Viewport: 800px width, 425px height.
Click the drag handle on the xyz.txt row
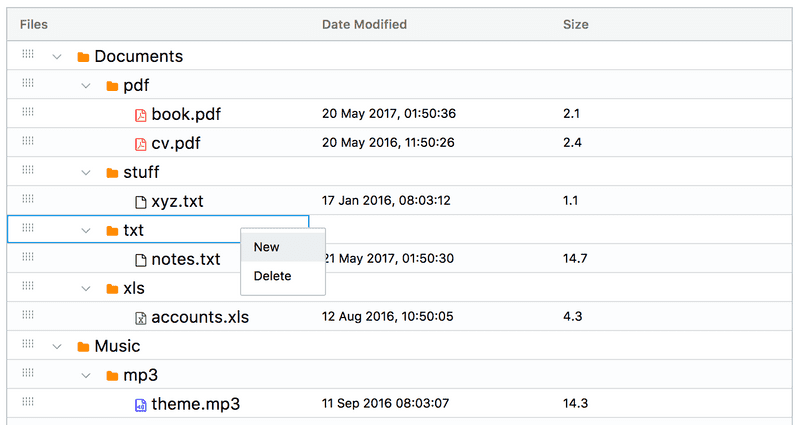pos(28,198)
